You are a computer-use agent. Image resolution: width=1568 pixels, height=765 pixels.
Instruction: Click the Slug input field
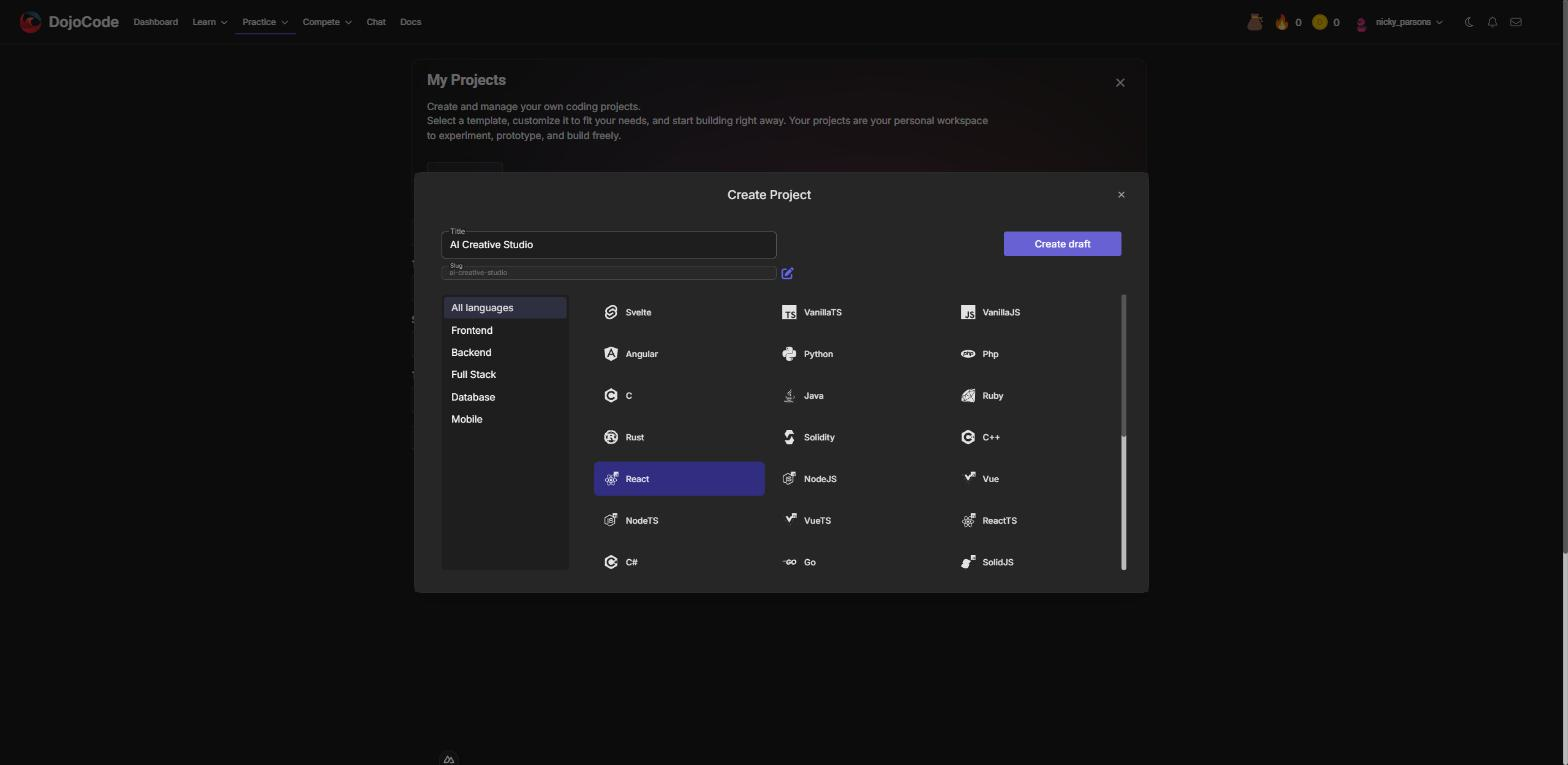pyautogui.click(x=609, y=273)
